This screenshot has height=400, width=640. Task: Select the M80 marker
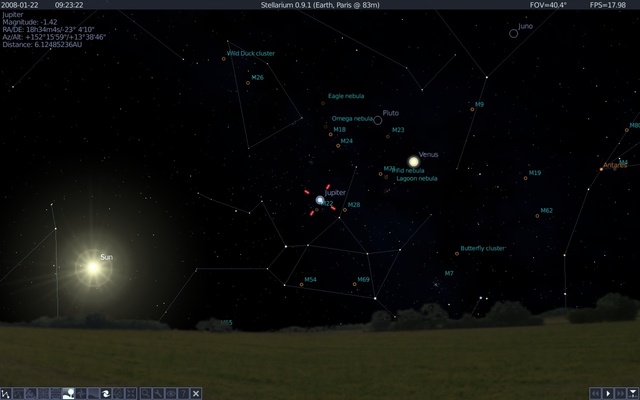pos(627,130)
